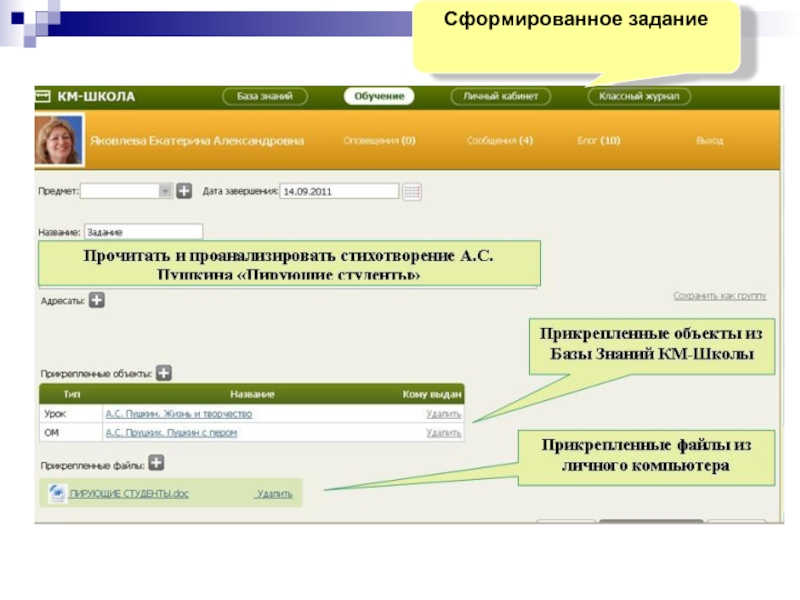800x600 pixels.
Task: Add a file with Прикрепленные файлы plus icon
Action: tap(156, 463)
